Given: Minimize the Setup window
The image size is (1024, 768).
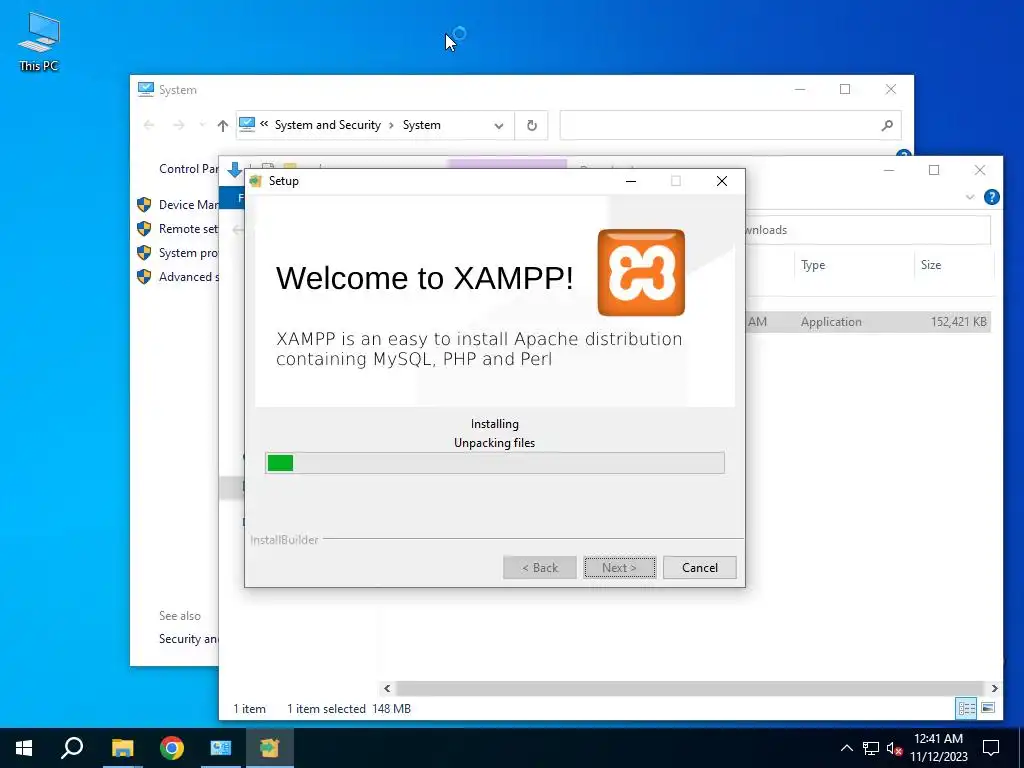Looking at the screenshot, I should click(x=631, y=181).
